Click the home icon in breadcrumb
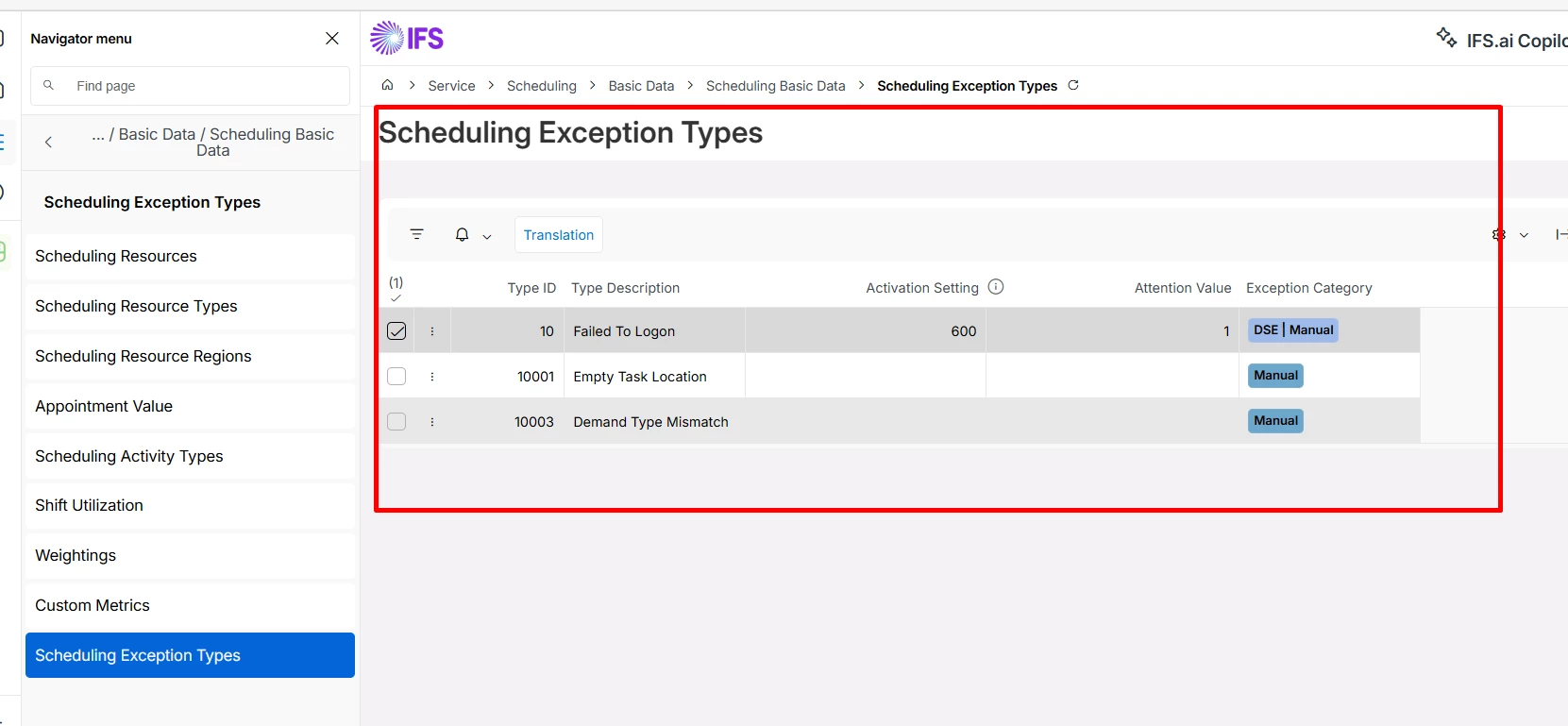 pos(387,85)
